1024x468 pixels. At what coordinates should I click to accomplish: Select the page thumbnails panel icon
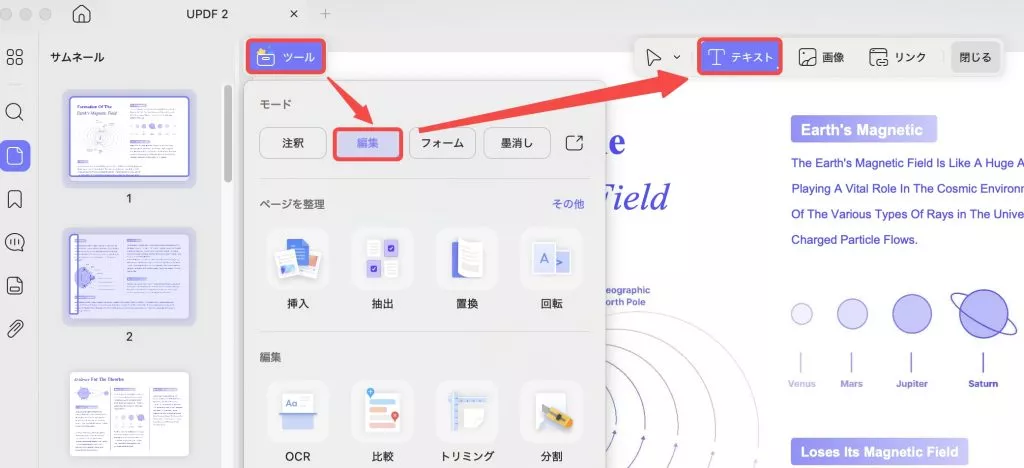pos(15,156)
